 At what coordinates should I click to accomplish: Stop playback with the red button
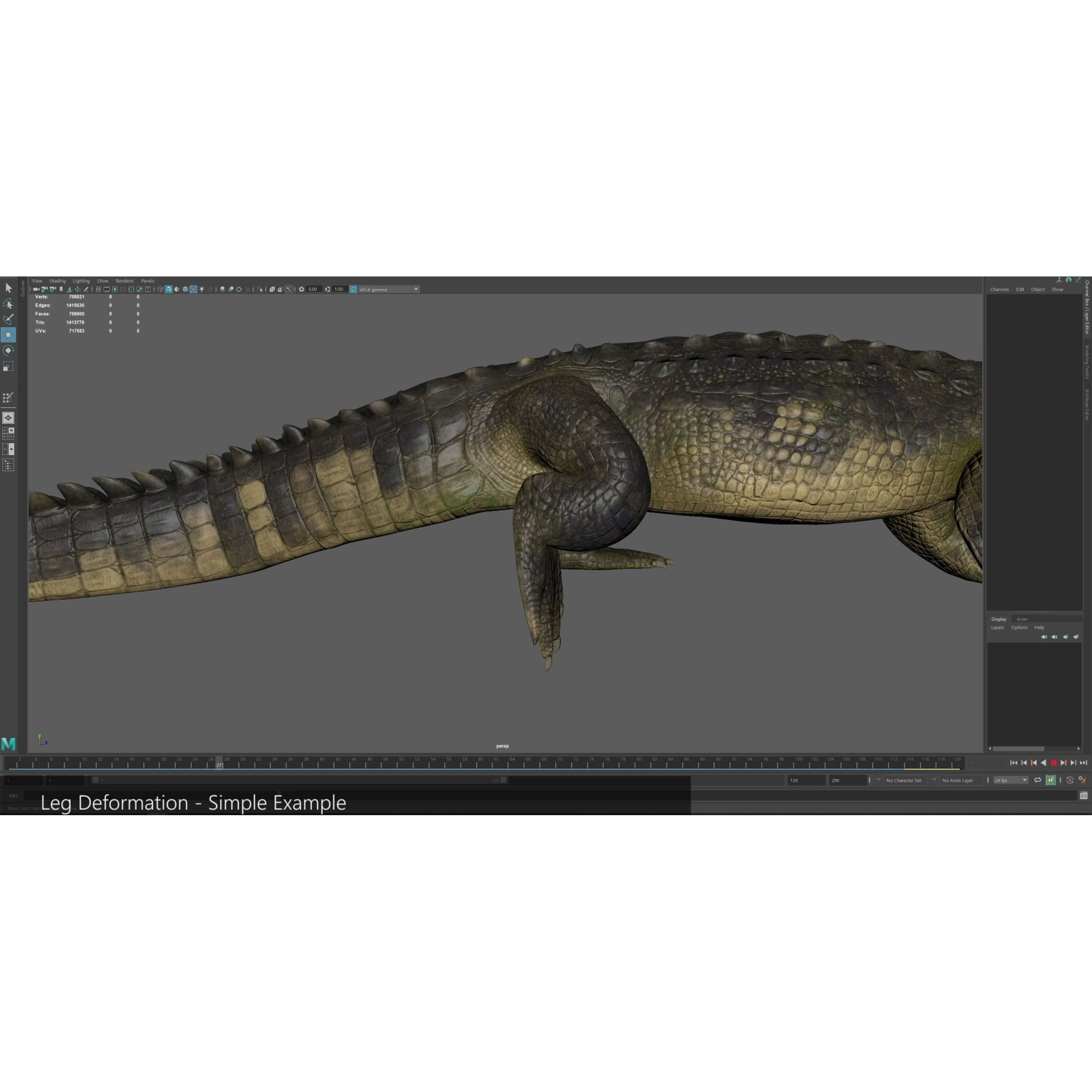pos(1054,763)
